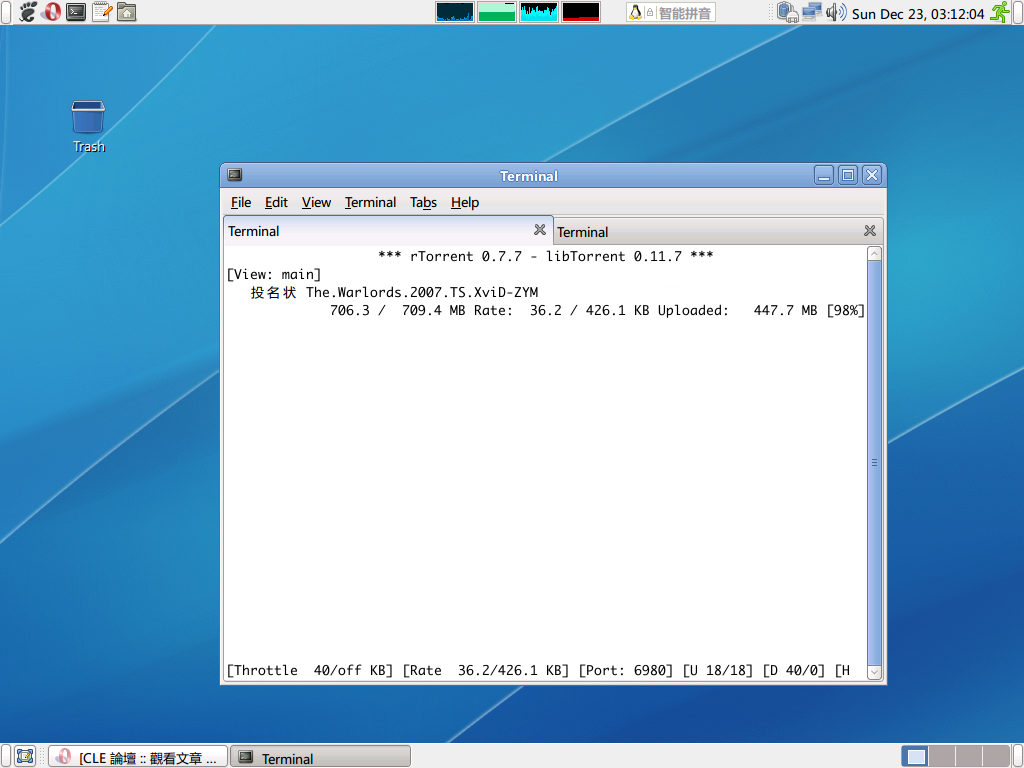Close the inactive second Terminal tab
The image size is (1024, 768).
click(870, 231)
